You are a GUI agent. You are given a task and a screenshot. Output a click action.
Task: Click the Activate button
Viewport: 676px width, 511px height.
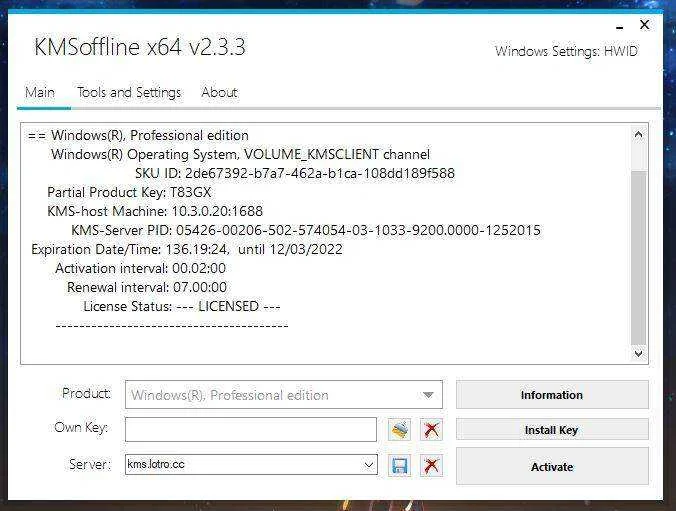tap(552, 467)
